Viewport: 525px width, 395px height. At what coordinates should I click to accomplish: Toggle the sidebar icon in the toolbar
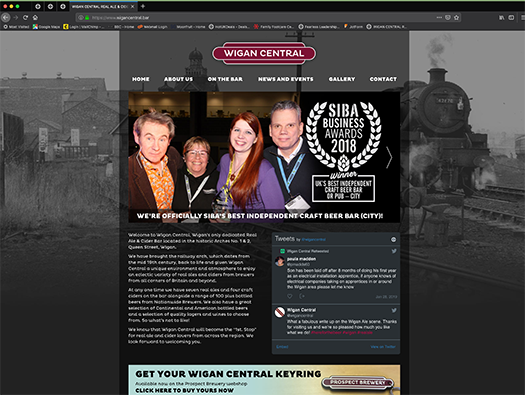511,17
